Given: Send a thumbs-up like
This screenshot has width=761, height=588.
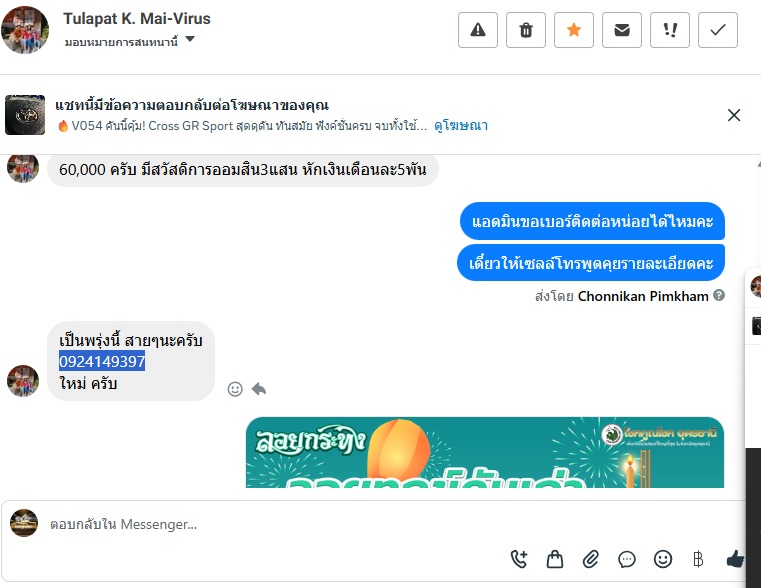Looking at the screenshot, I should point(735,559).
